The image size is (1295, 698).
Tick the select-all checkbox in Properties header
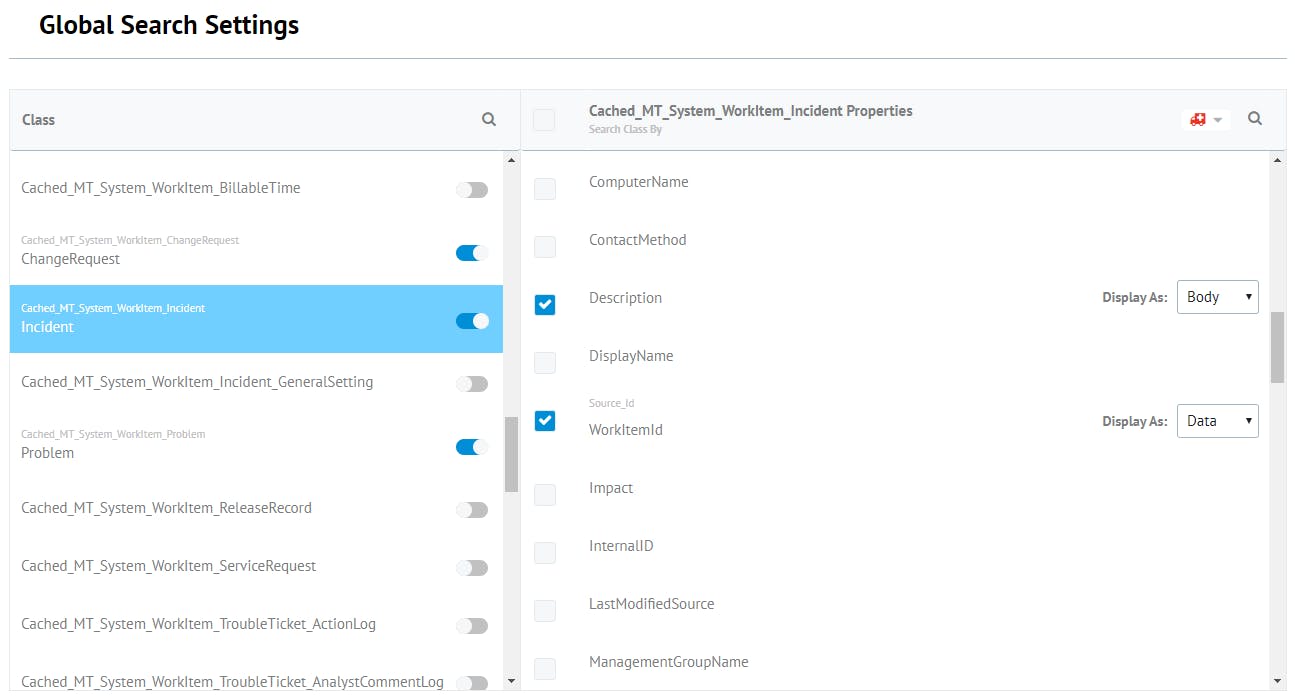tap(544, 120)
